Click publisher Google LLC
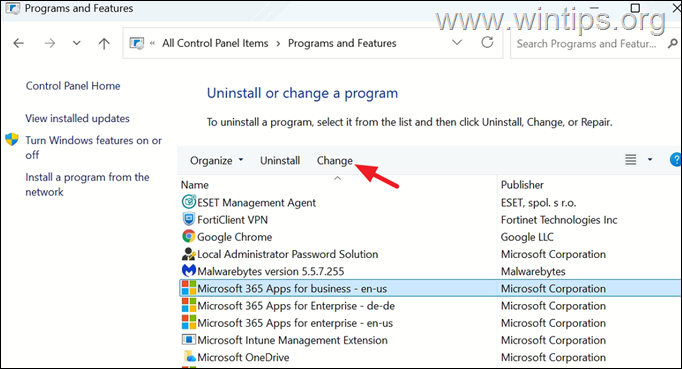The width and height of the screenshot is (682, 369). pyautogui.click(x=527, y=237)
